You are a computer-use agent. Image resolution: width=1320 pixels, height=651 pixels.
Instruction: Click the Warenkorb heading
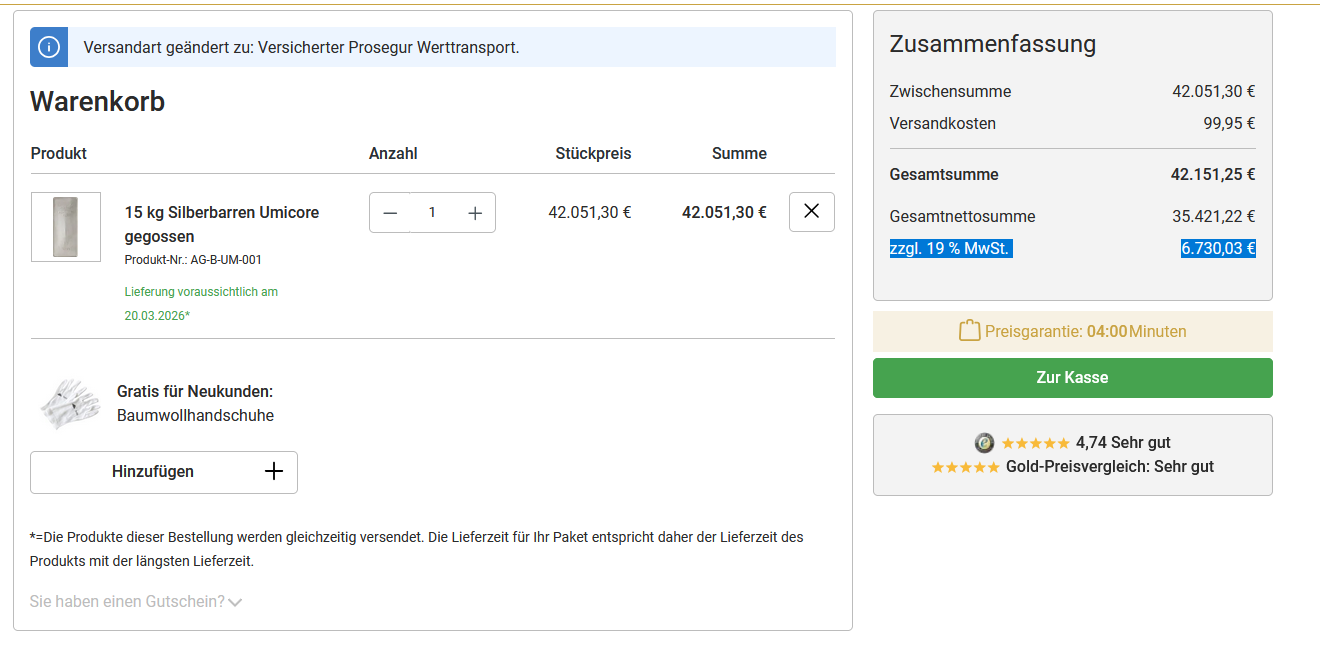(x=98, y=102)
